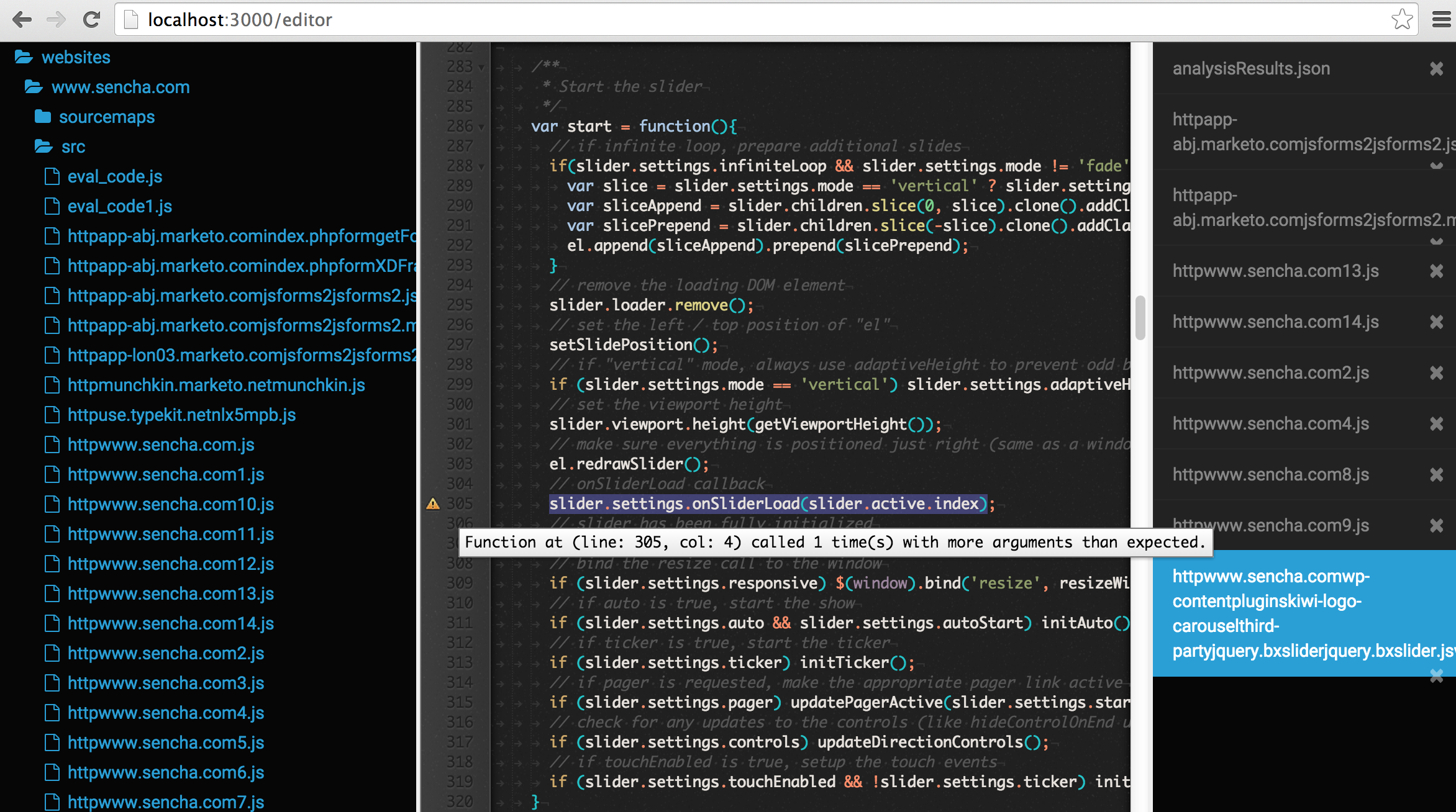
Task: Click the editor vertical scrollbar thumb
Action: pos(1140,318)
